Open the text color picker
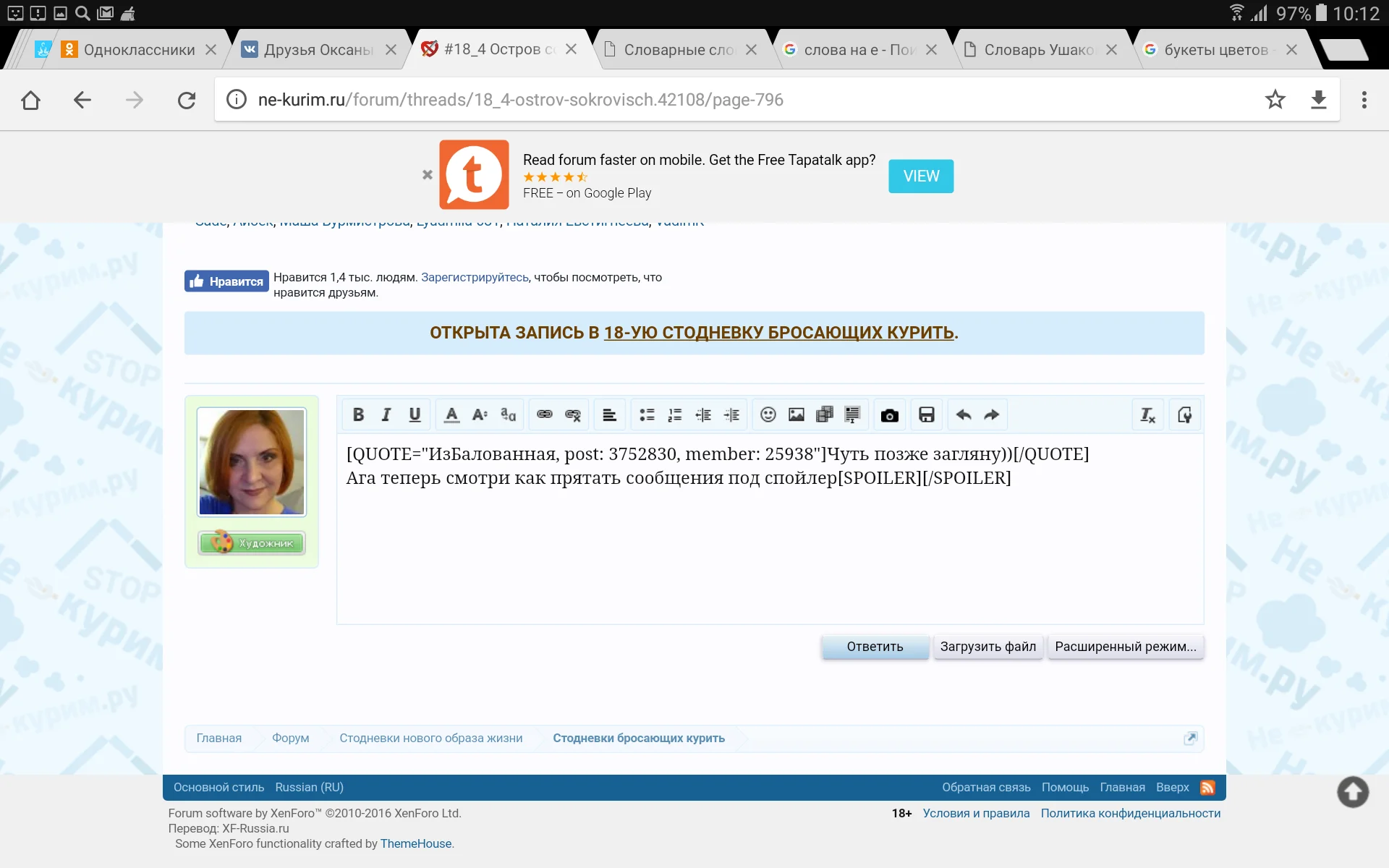 451,414
